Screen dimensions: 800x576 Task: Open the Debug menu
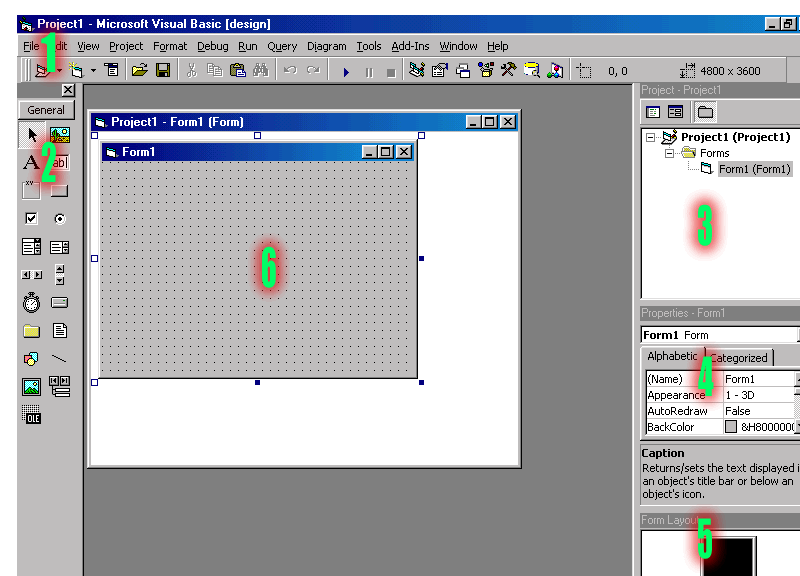coord(212,46)
